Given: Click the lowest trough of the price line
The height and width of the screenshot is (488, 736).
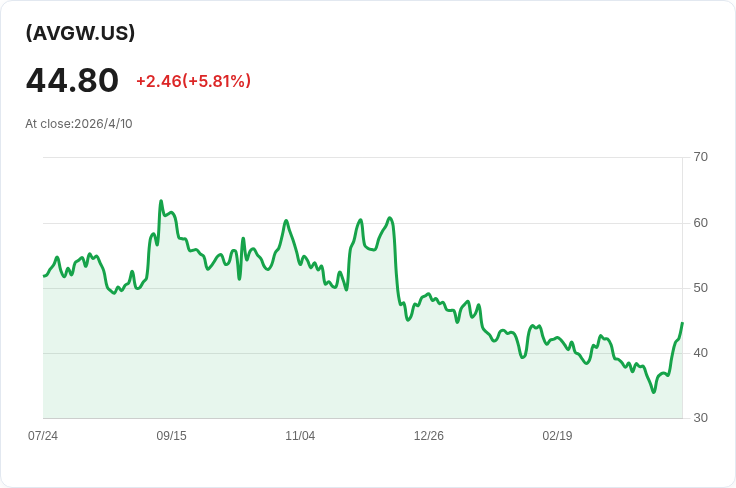Looking at the screenshot, I should pos(654,392).
